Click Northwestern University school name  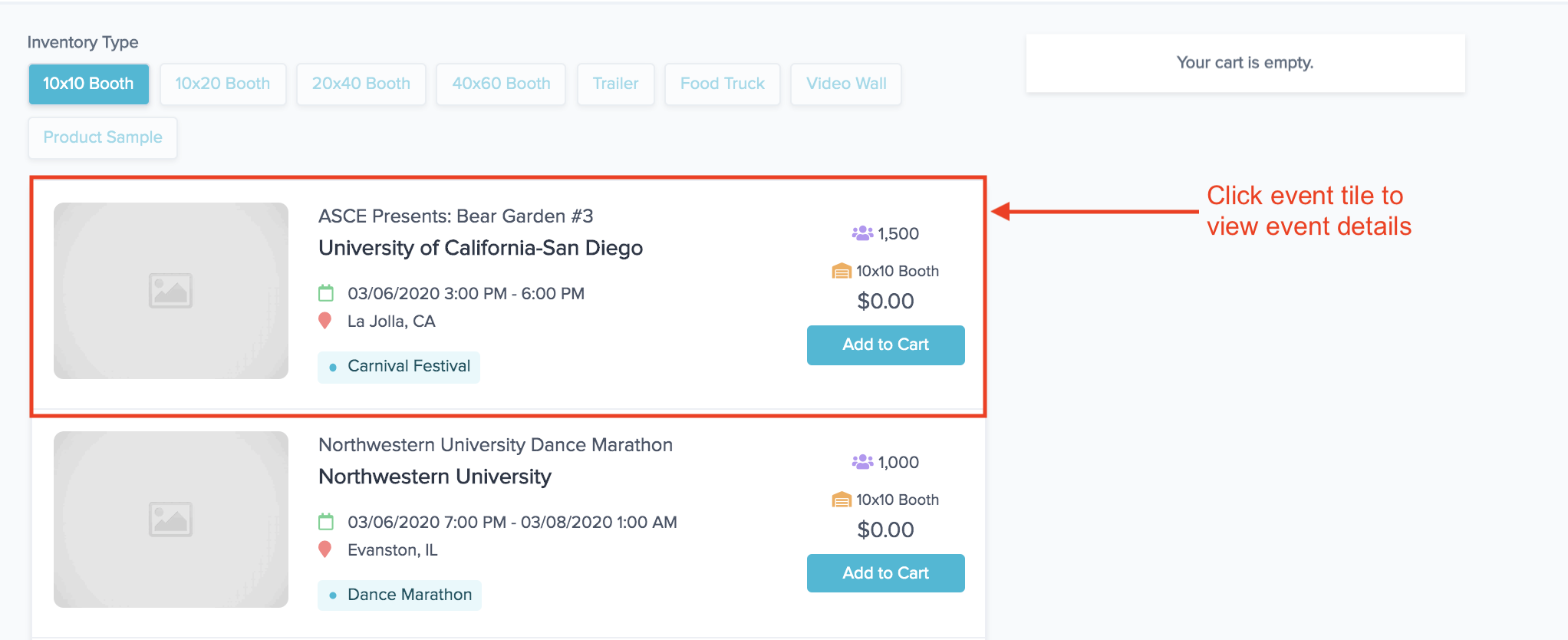click(x=435, y=477)
